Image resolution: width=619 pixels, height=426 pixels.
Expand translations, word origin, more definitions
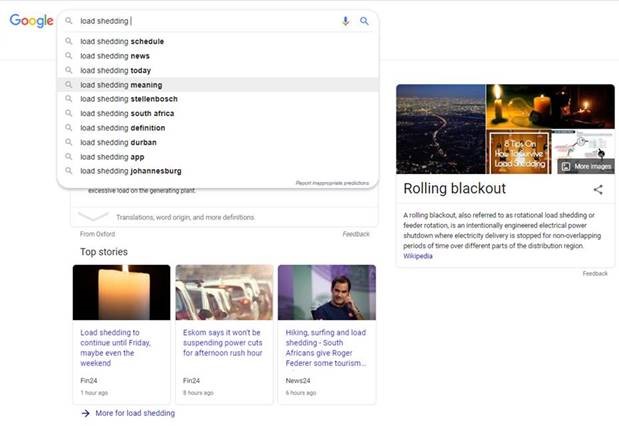(93, 217)
